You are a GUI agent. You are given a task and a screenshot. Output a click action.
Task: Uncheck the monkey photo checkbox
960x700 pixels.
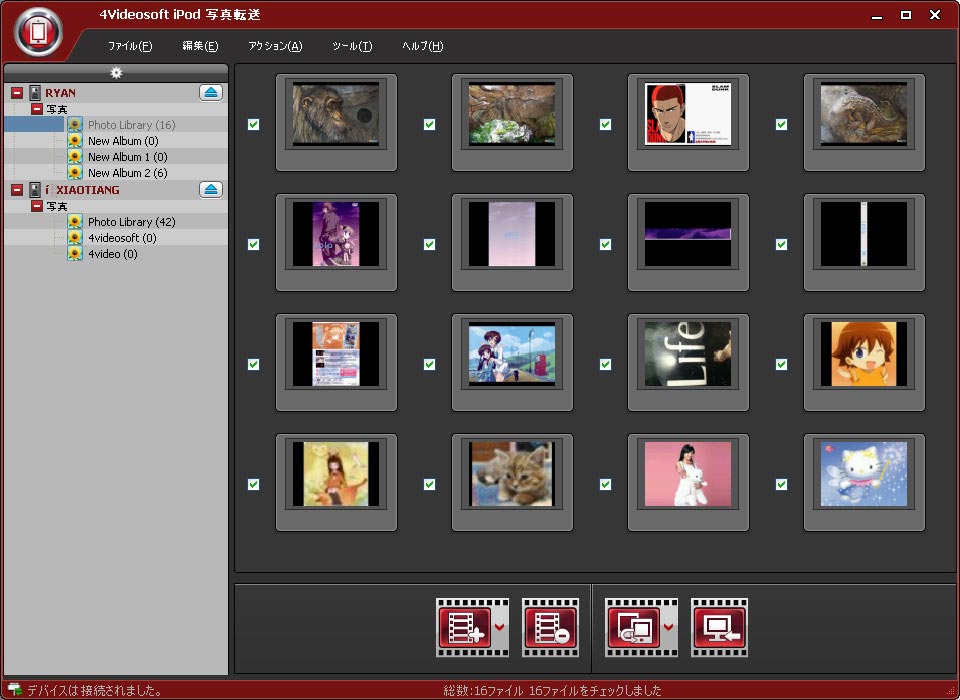(x=253, y=124)
